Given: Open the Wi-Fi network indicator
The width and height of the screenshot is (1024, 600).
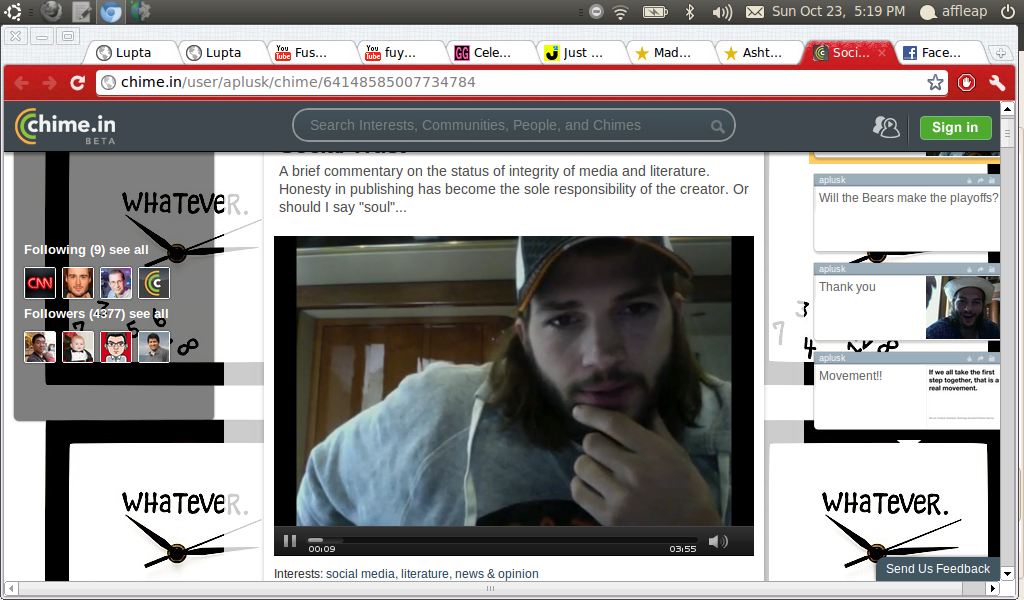Looking at the screenshot, I should 620,12.
